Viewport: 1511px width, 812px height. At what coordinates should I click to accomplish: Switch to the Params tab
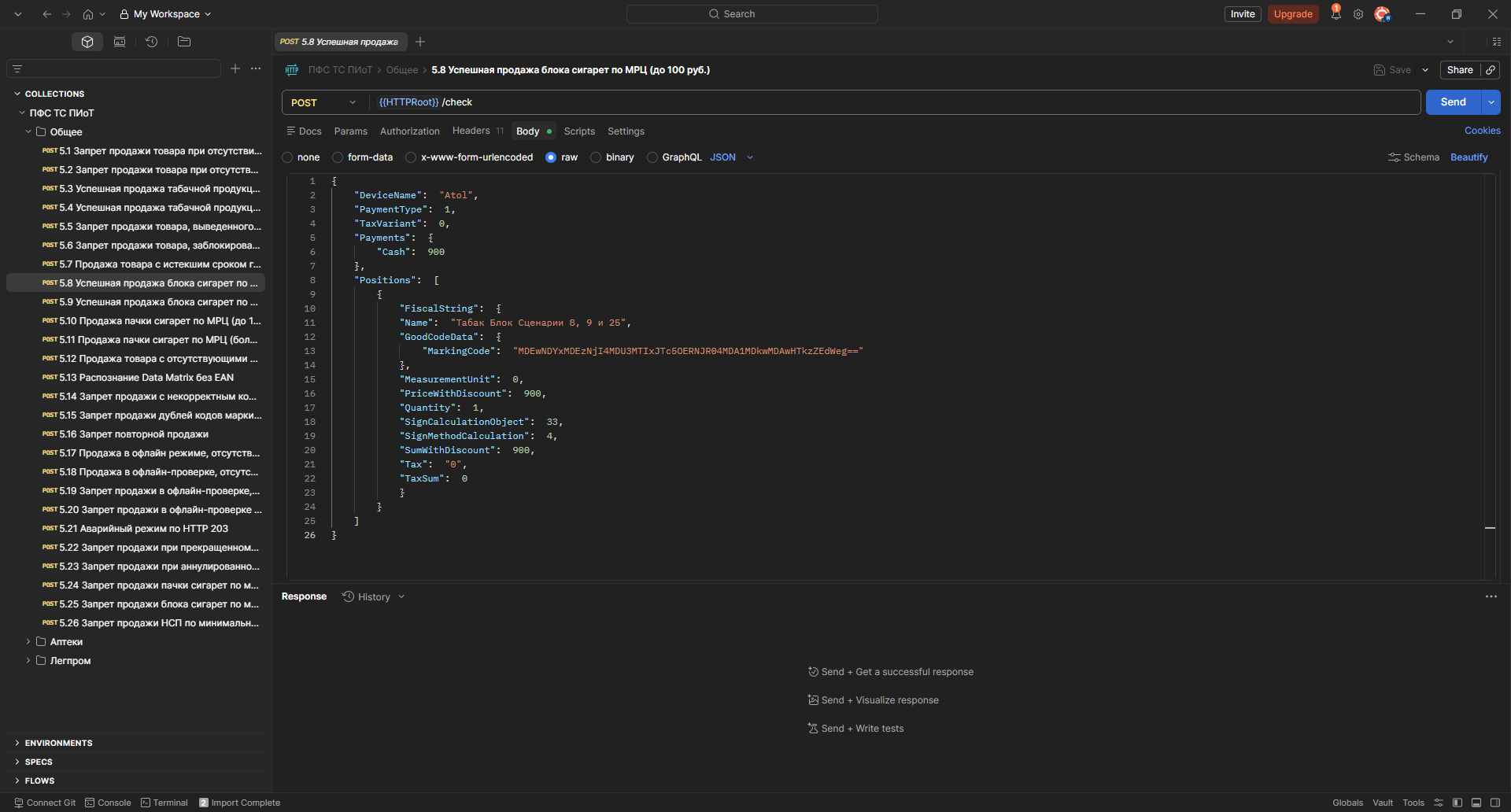[x=350, y=131]
